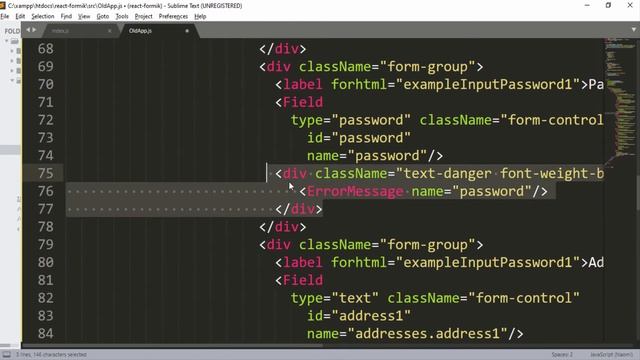Click type="text" on line 82
Image resolution: width=640 pixels, height=360 pixels.
(335, 298)
